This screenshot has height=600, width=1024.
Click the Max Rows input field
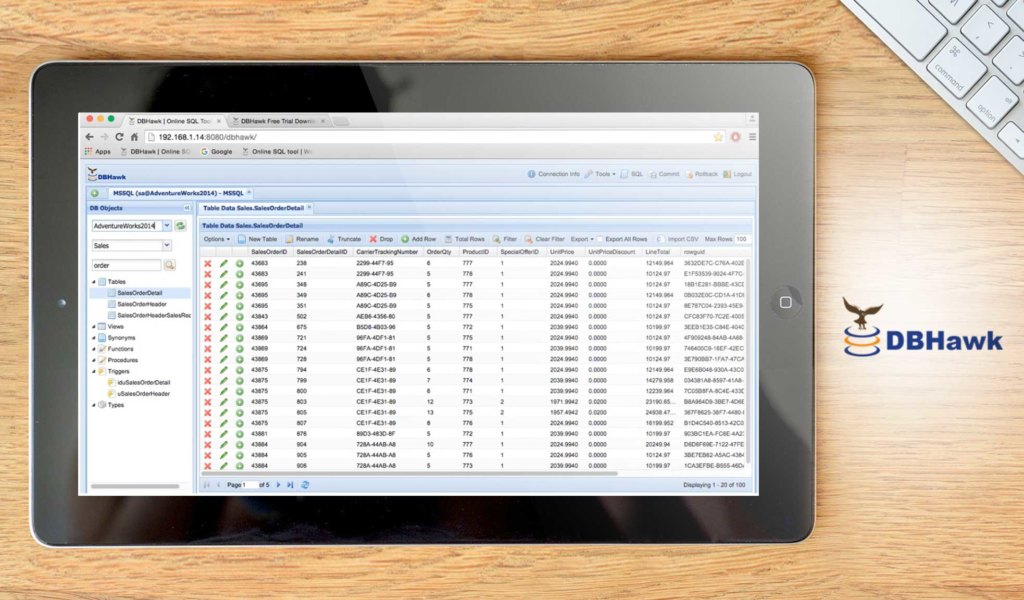[742, 240]
